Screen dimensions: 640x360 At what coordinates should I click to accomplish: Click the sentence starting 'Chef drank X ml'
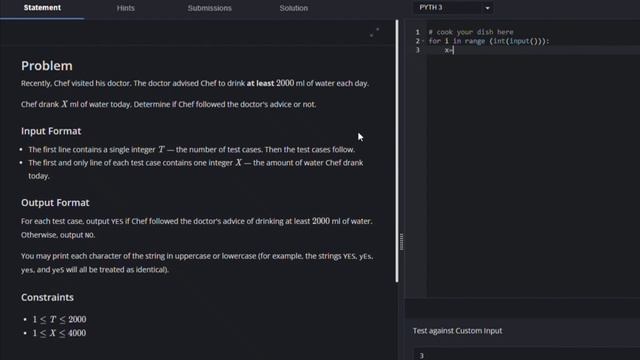click(x=169, y=104)
